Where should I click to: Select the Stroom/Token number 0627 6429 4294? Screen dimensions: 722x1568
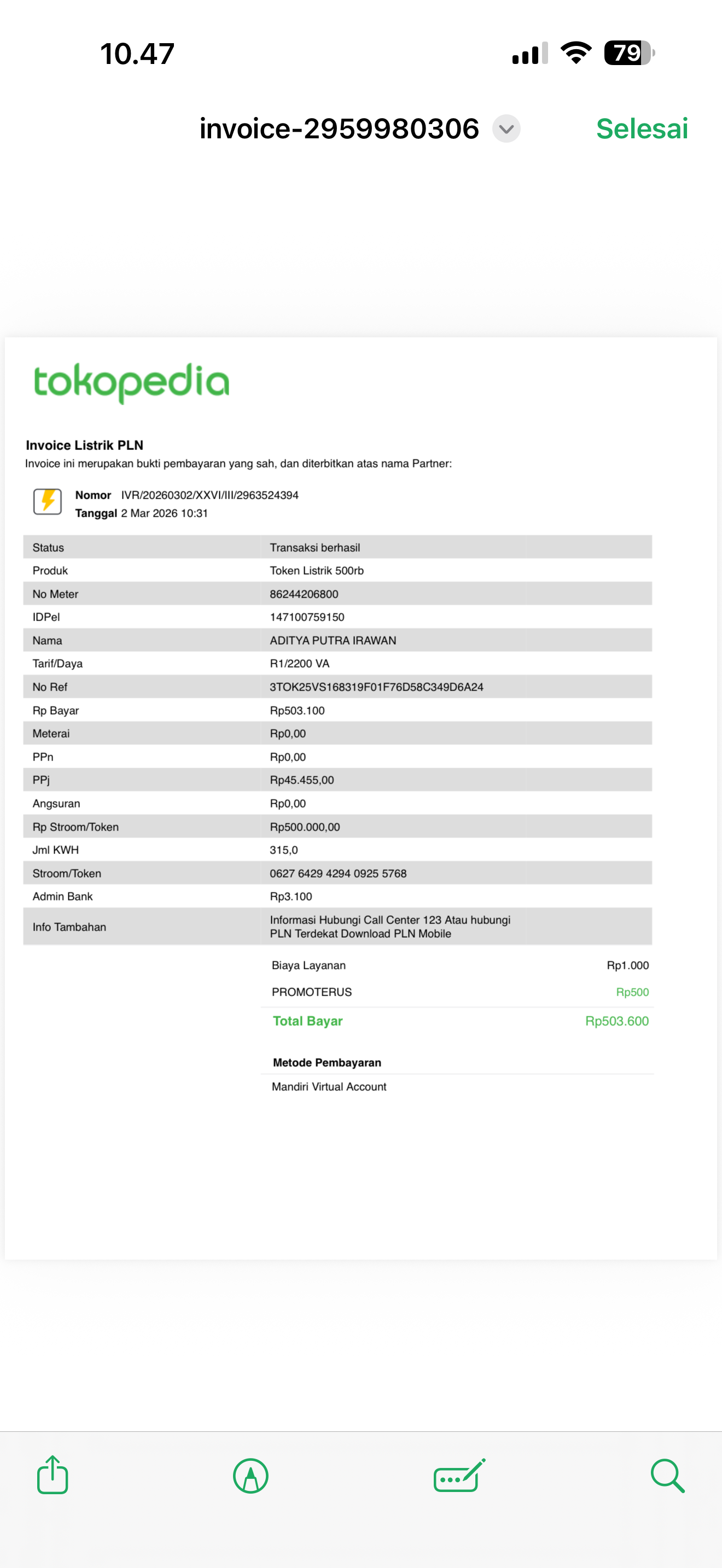[338, 874]
